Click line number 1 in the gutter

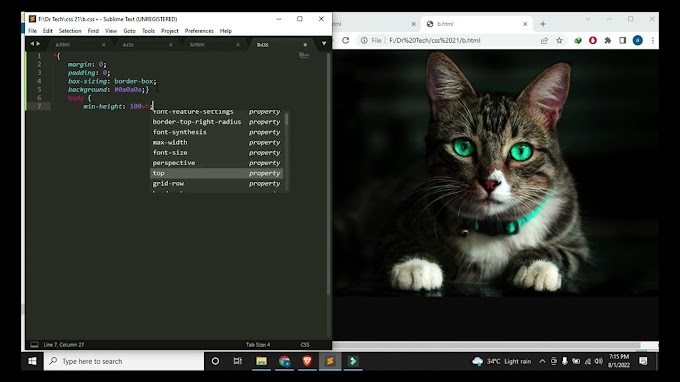click(x=39, y=56)
